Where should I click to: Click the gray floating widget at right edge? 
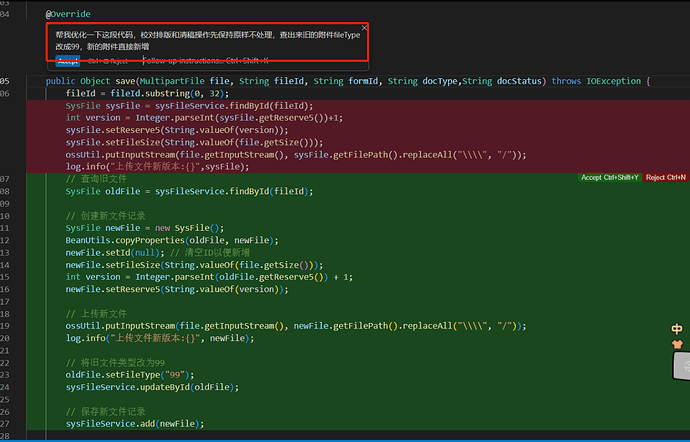coord(682,366)
